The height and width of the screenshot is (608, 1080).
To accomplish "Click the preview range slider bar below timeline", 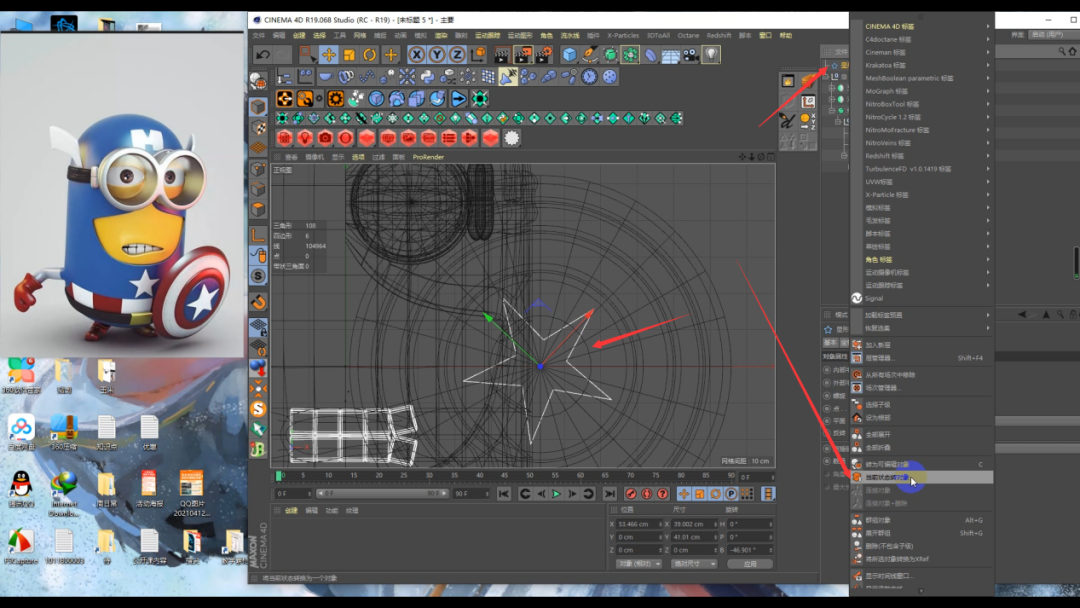I will point(383,494).
